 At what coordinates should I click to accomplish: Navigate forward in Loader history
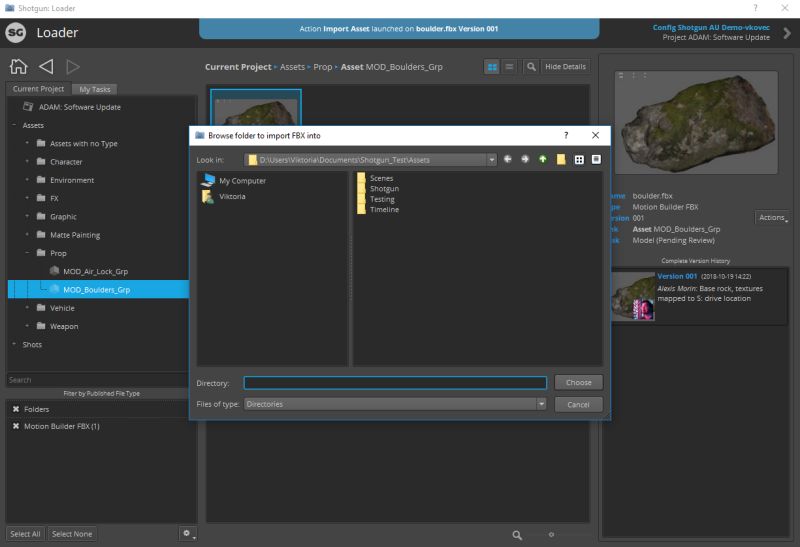pyautogui.click(x=73, y=66)
